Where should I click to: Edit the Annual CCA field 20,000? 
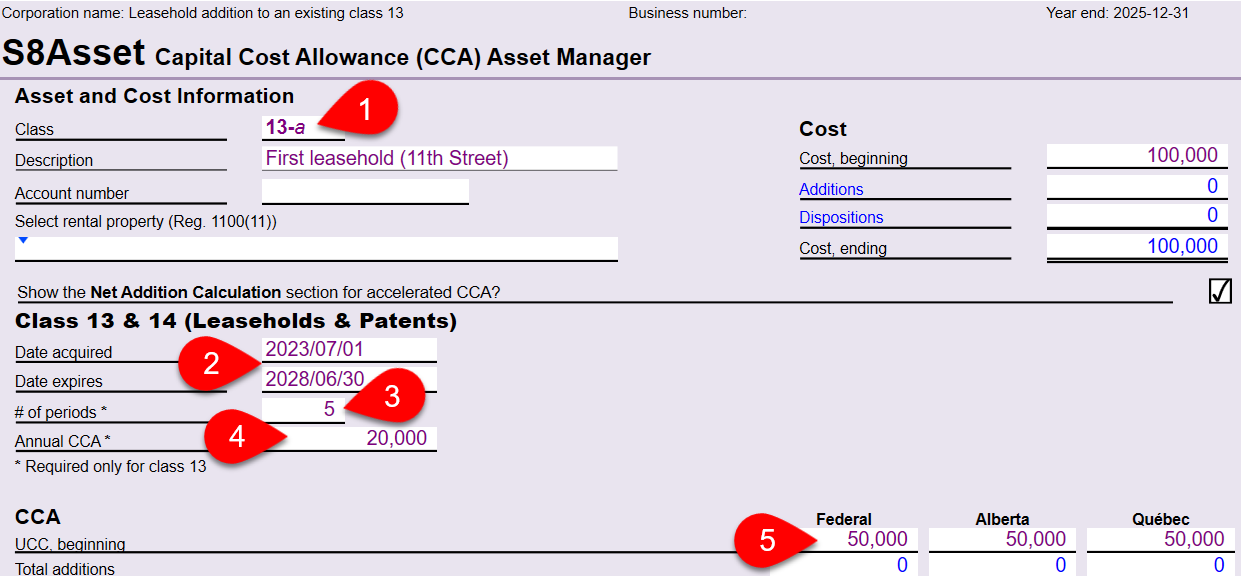point(349,438)
